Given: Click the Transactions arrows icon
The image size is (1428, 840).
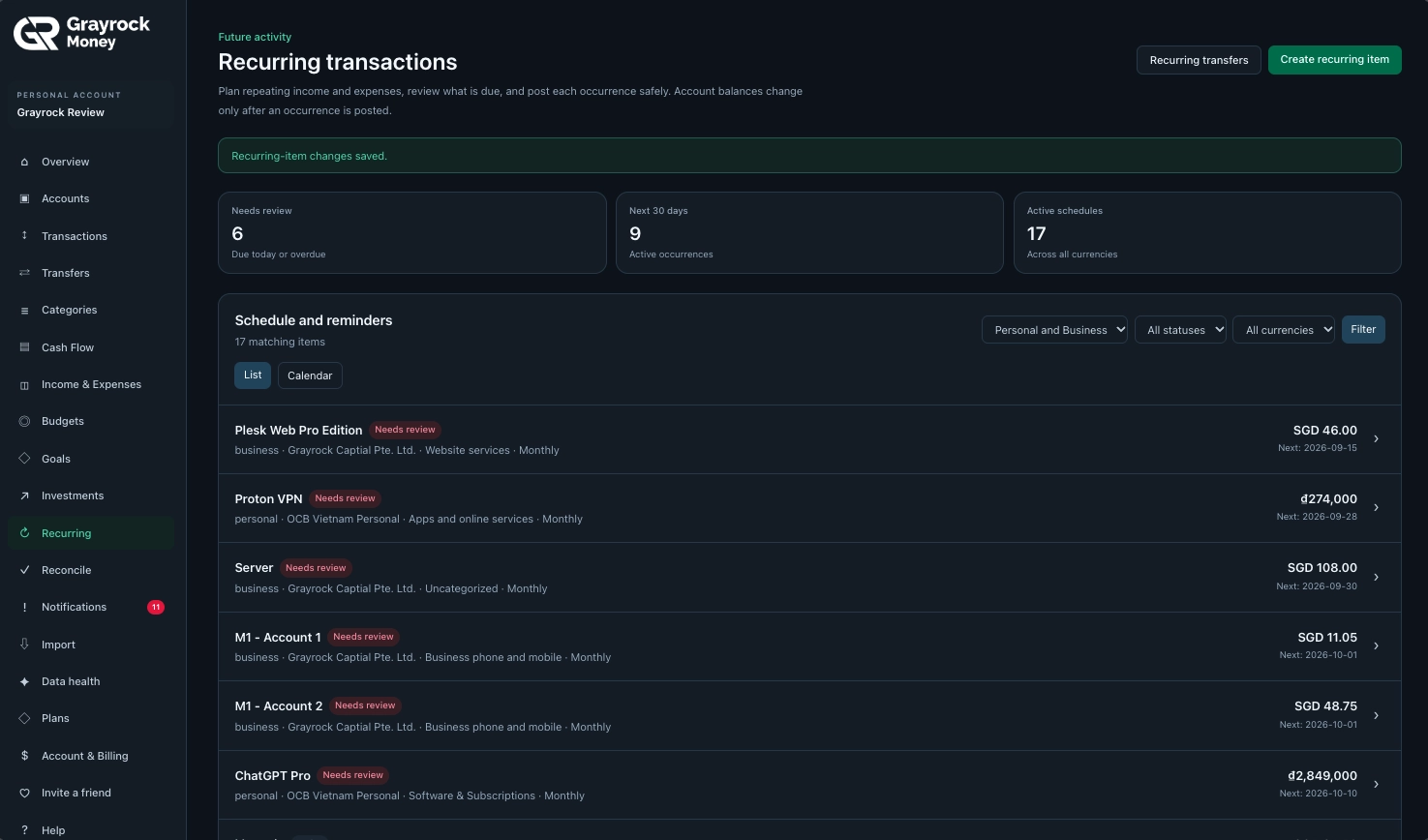Looking at the screenshot, I should (x=24, y=236).
